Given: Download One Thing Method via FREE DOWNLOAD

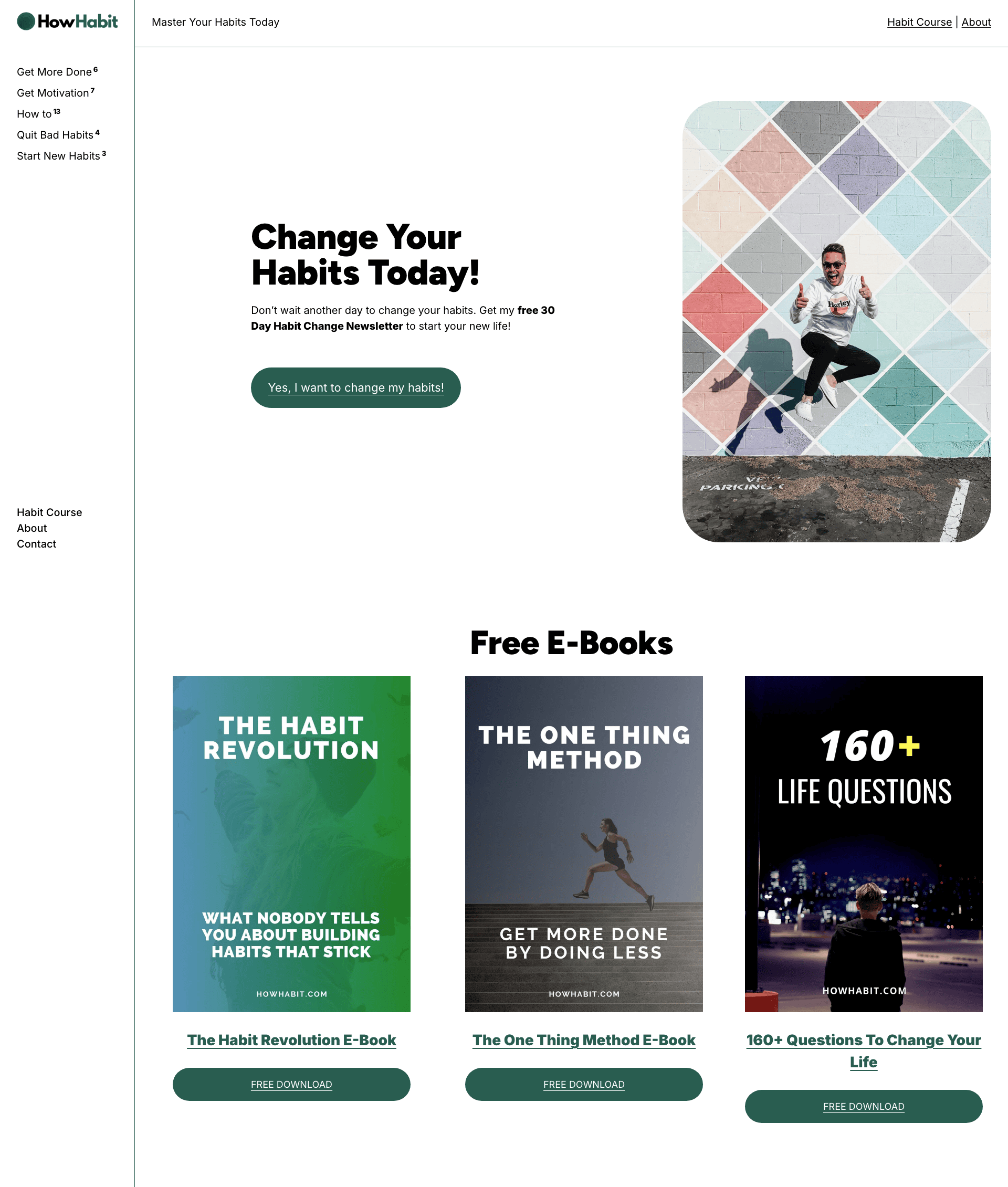Looking at the screenshot, I should tap(583, 1084).
